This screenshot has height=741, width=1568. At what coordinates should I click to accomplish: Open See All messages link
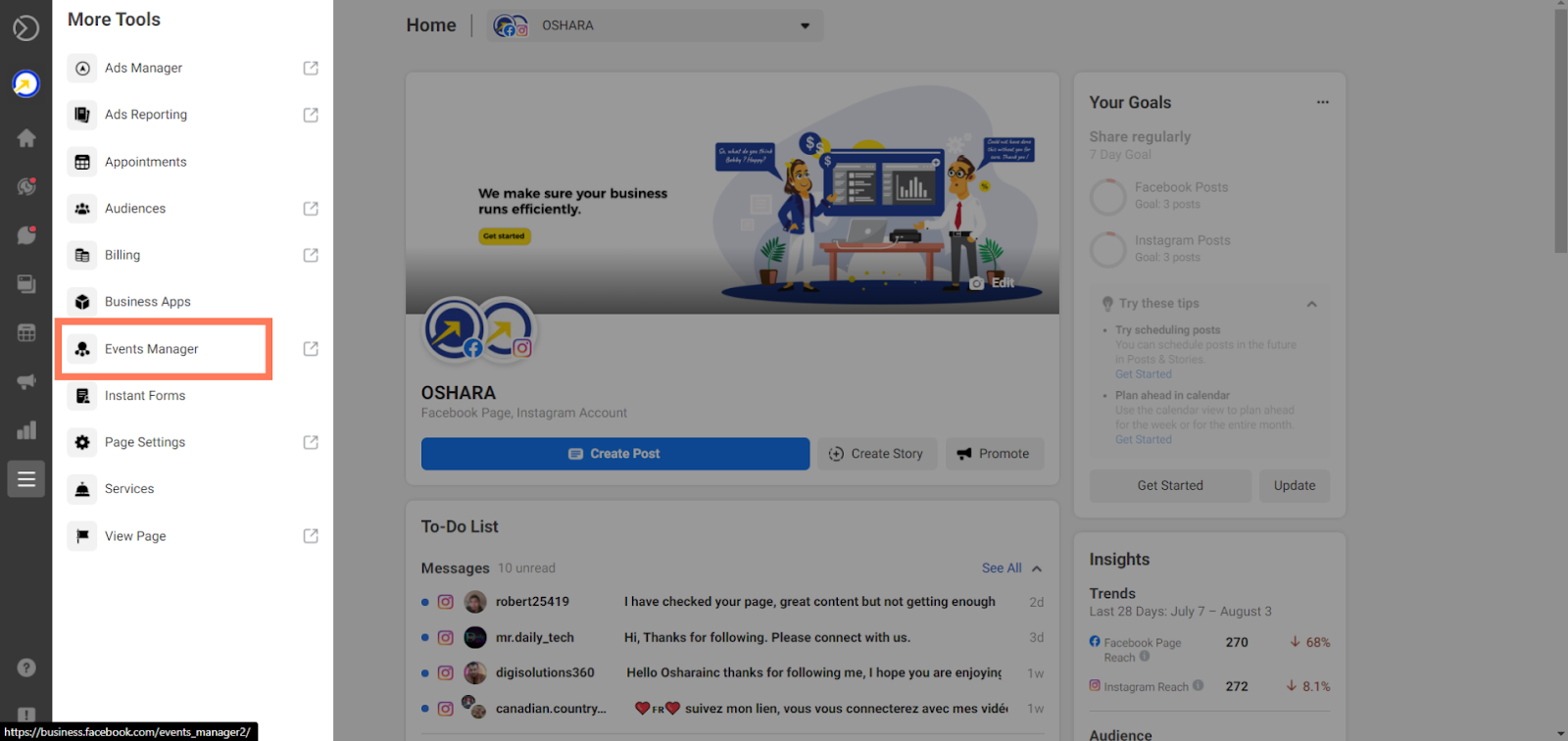tap(1001, 568)
